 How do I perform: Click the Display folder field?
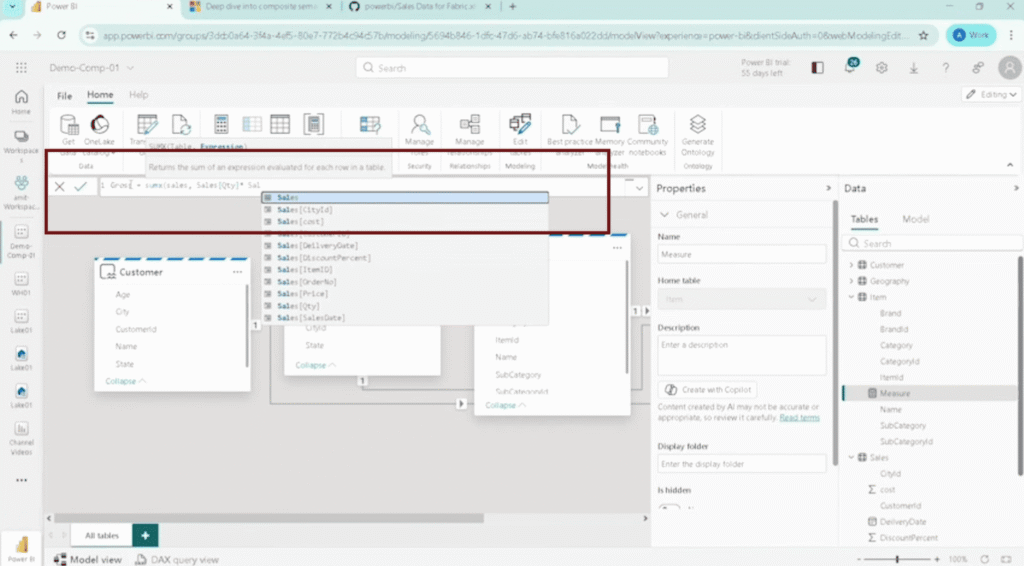741,464
